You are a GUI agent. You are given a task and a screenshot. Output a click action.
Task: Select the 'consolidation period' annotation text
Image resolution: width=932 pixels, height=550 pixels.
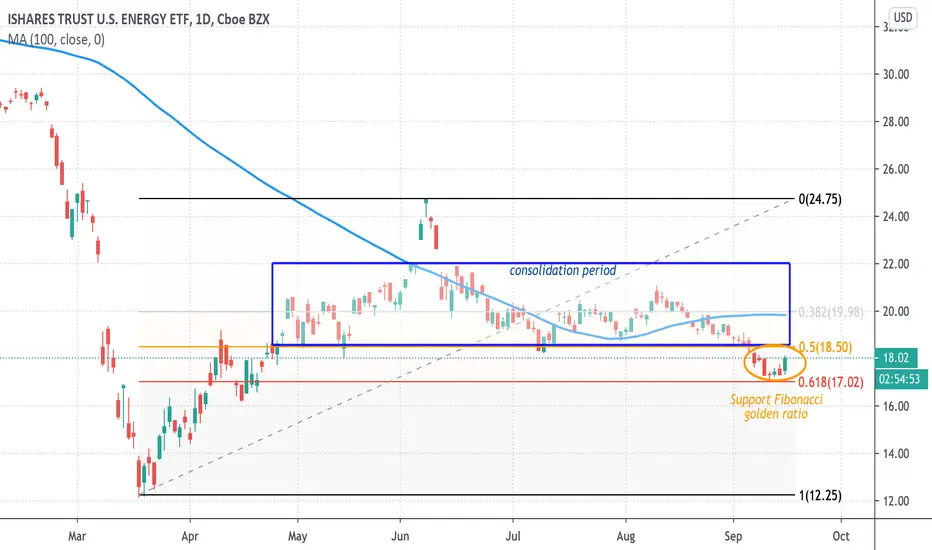[x=562, y=271]
